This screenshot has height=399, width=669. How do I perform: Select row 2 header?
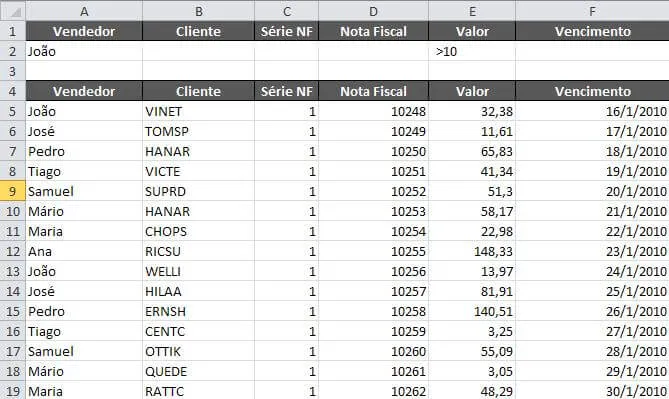(x=13, y=51)
